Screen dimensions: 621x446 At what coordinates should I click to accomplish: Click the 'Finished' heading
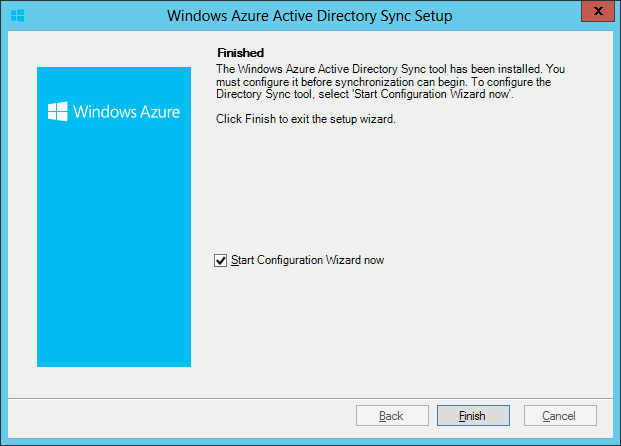pos(240,51)
